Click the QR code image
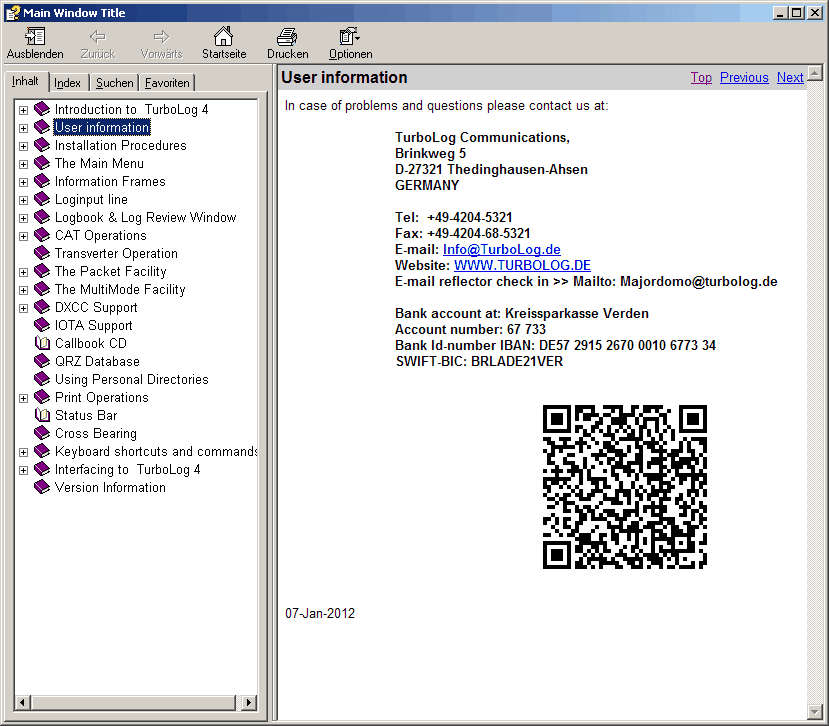 [625, 487]
